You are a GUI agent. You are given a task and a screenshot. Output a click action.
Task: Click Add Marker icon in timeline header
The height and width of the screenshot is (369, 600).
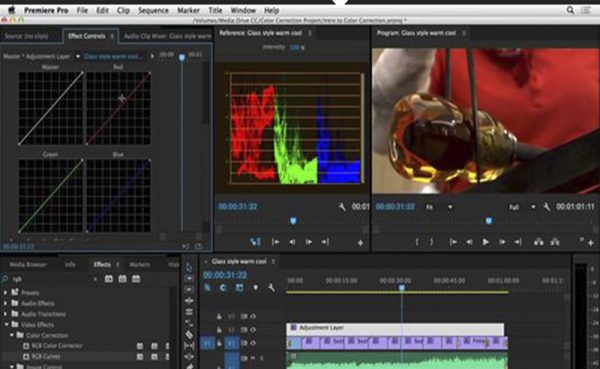[255, 287]
